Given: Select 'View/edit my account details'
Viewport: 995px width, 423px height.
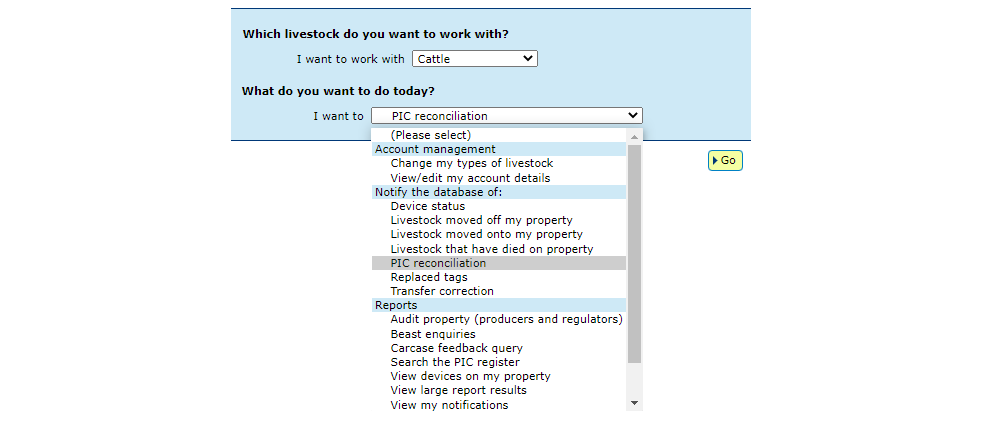Looking at the screenshot, I should tap(470, 178).
